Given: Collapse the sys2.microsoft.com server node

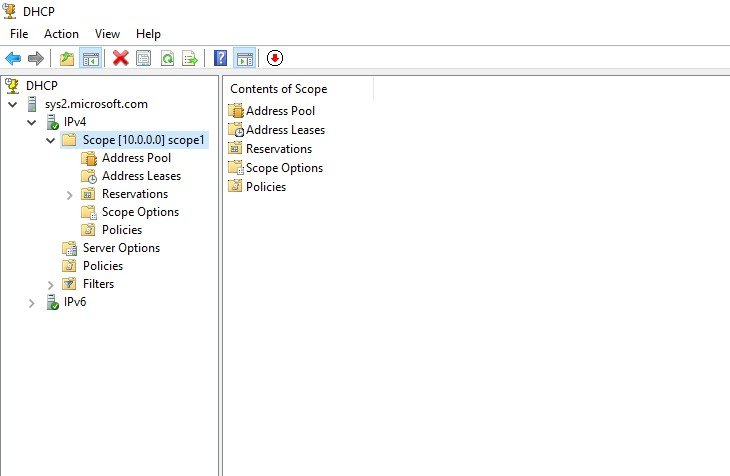Looking at the screenshot, I should [x=13, y=104].
